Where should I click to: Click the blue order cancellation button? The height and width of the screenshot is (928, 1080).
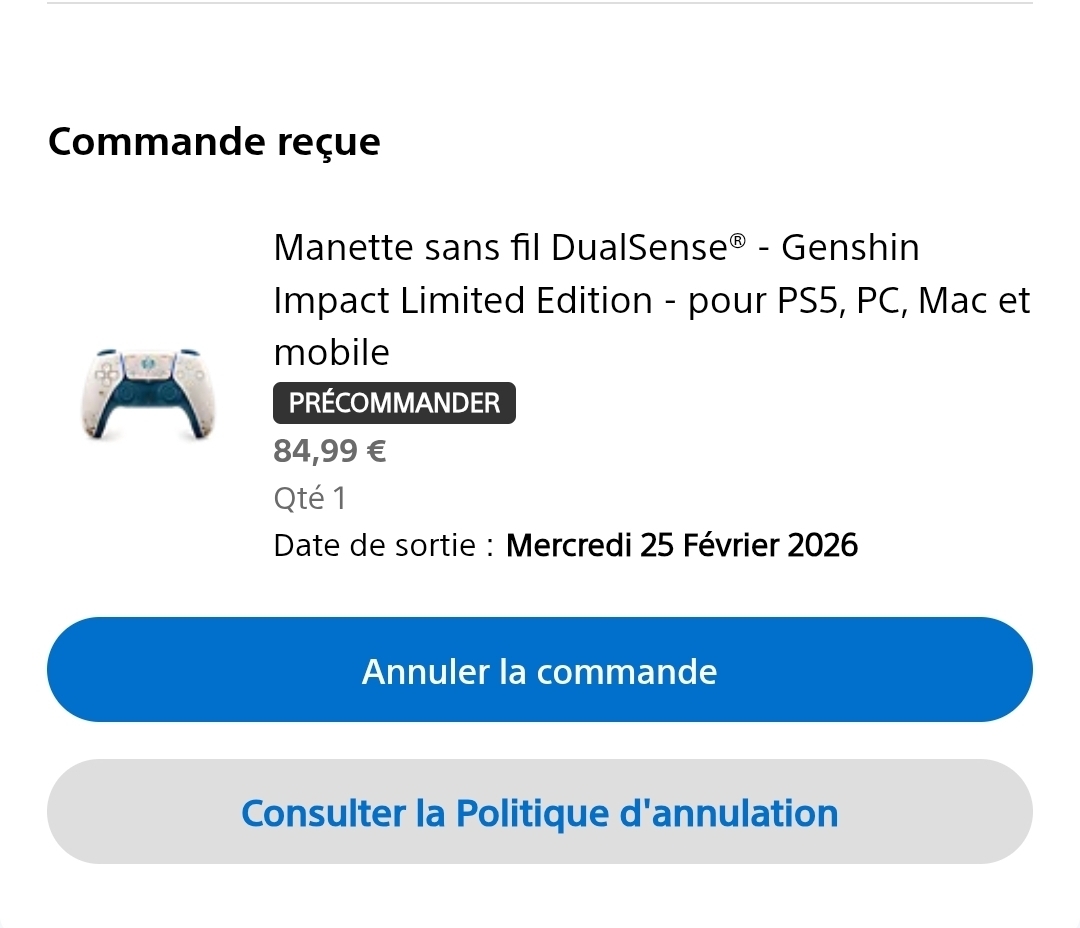(539, 670)
